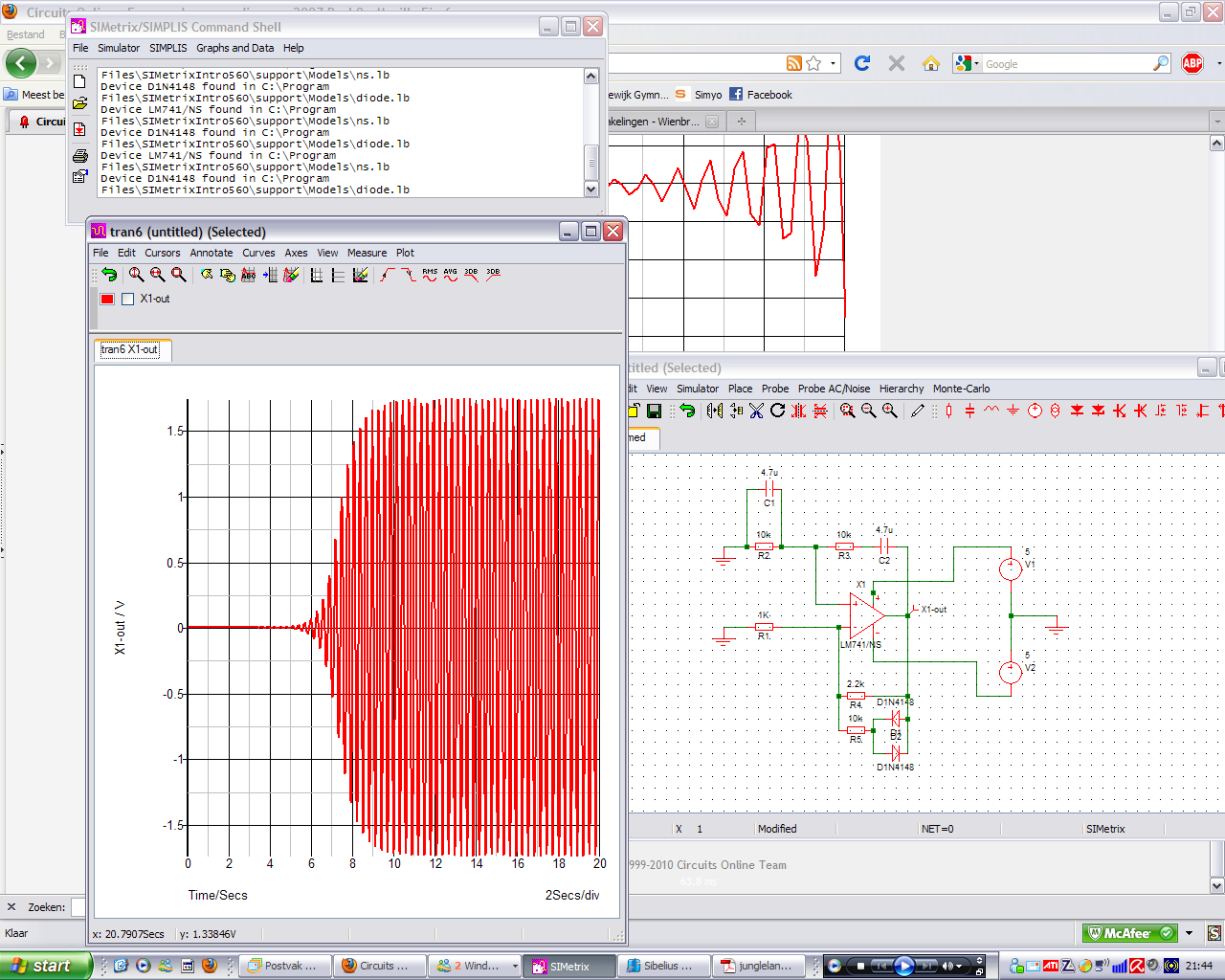Viewport: 1225px width, 980px height.
Task: Click the red X1-out curve color swatch
Action: pos(107,299)
